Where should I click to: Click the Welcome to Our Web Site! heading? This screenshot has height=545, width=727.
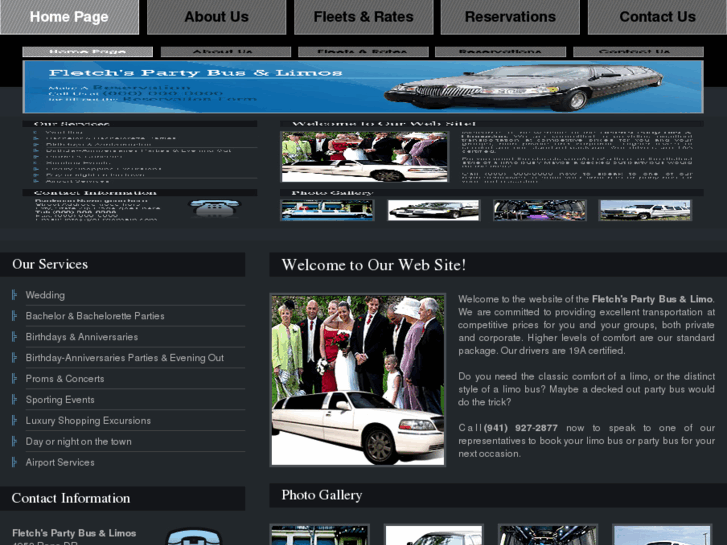coord(374,265)
